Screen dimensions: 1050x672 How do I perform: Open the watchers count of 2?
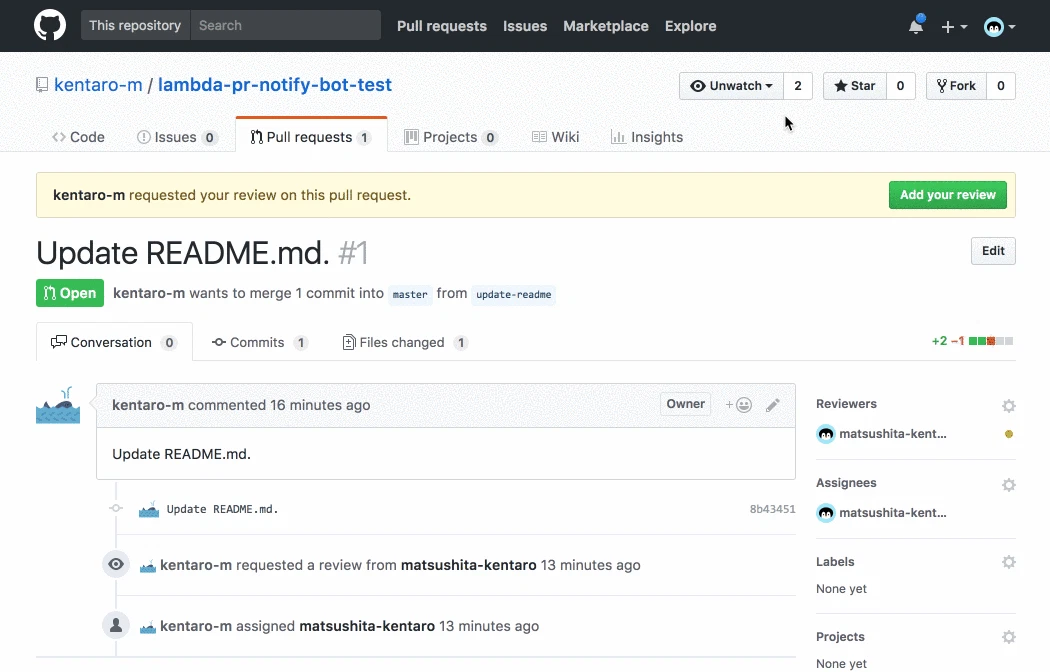(x=798, y=86)
